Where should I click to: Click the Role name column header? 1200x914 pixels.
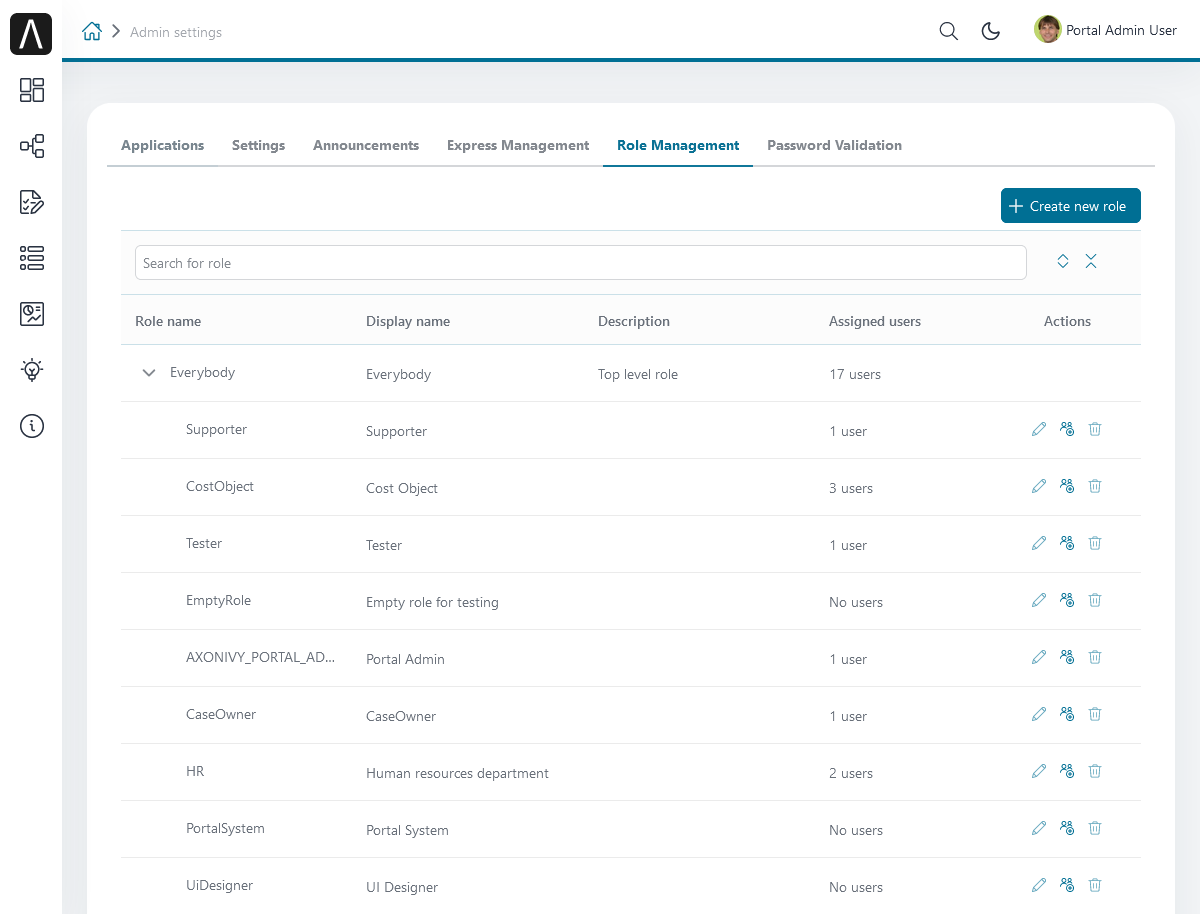[168, 321]
